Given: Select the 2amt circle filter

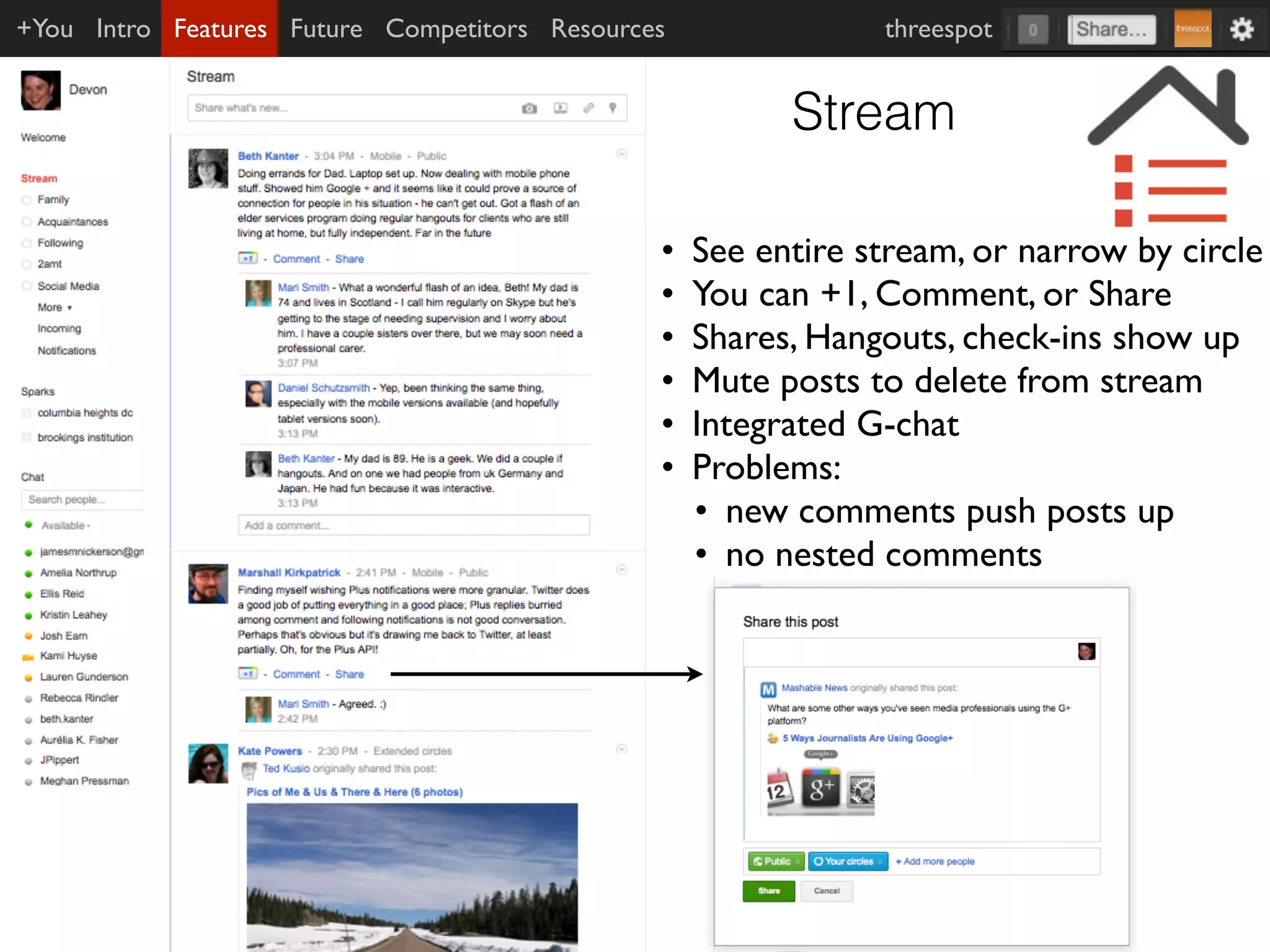Looking at the screenshot, I should click(42, 264).
